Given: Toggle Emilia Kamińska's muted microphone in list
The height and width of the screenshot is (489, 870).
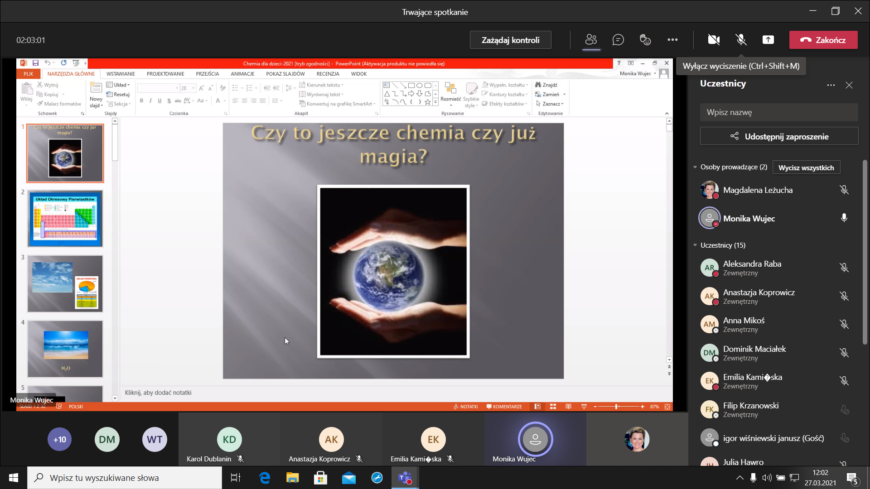Looking at the screenshot, I should [x=844, y=381].
